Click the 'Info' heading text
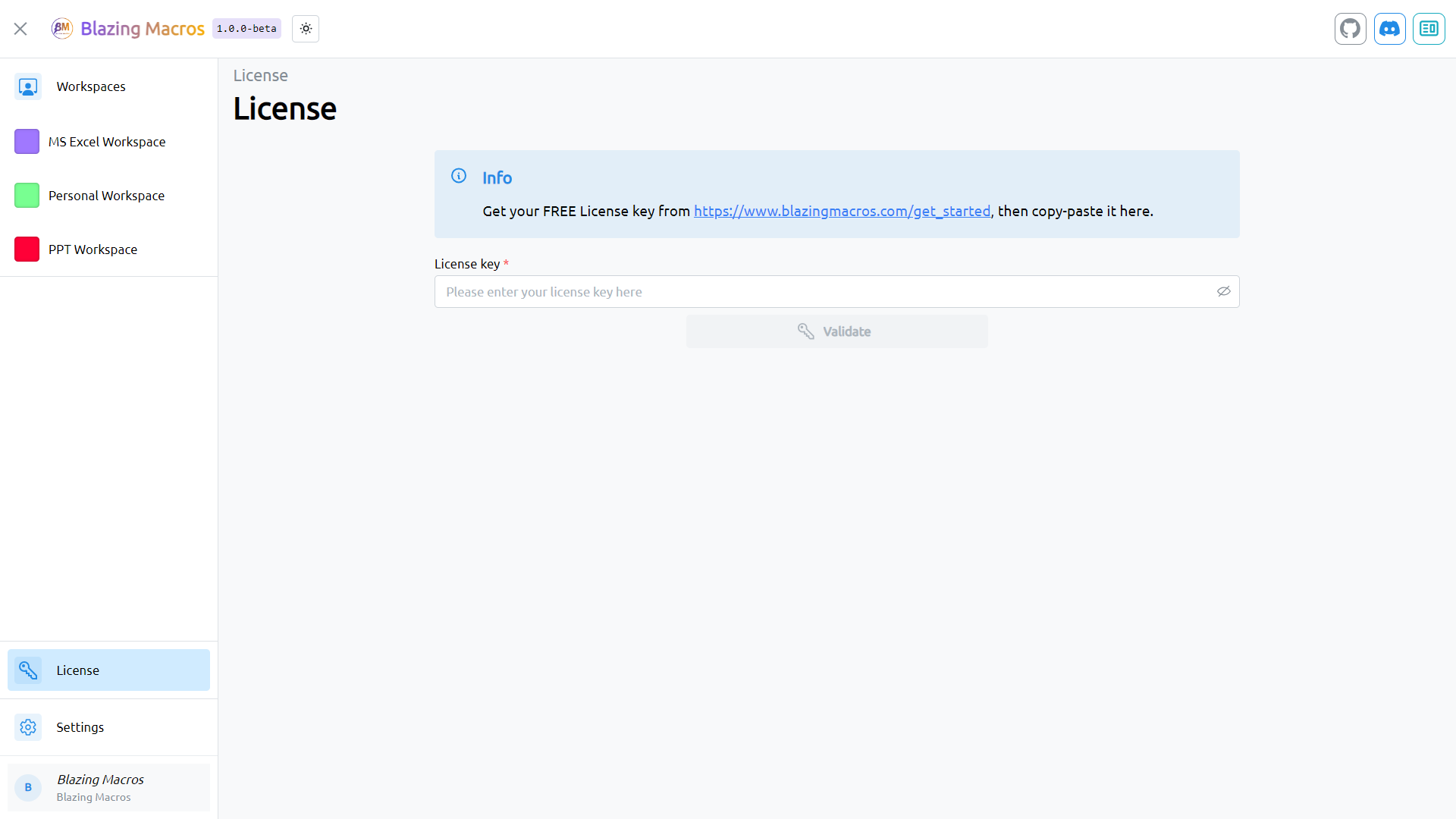Screen dimensions: 1456x819 point(497,178)
